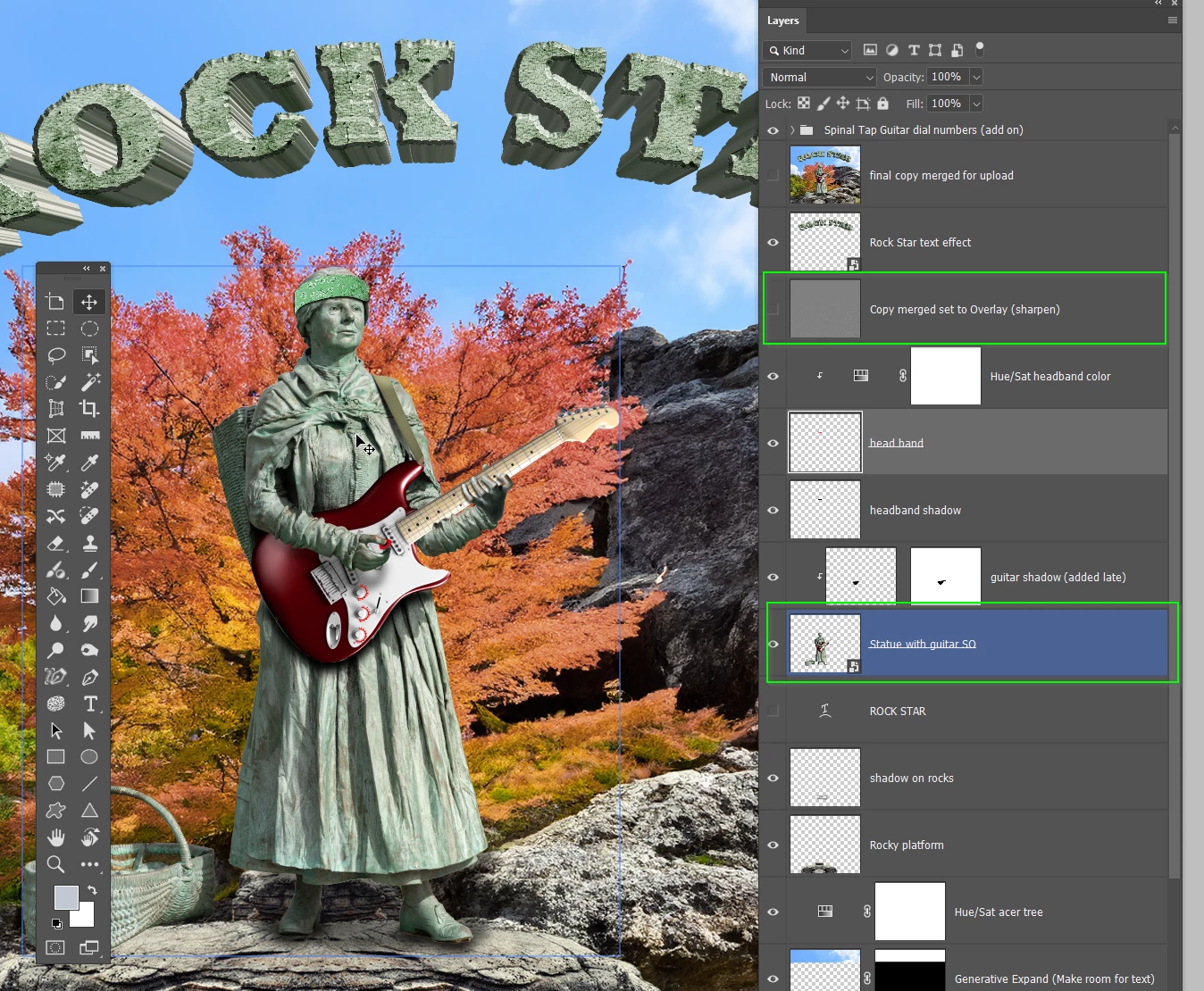Select the Color Sampler tool

coord(55,462)
